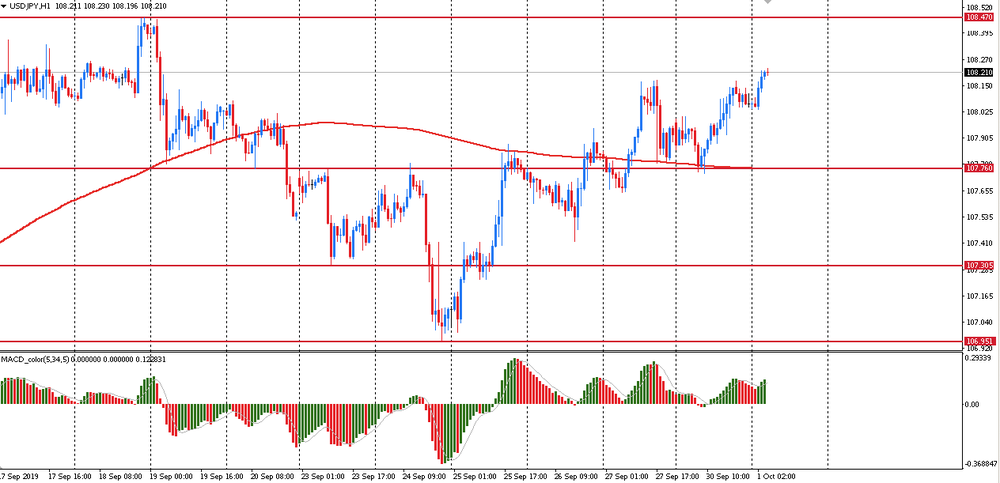Click the 108.520 price scale value

(980, 8)
